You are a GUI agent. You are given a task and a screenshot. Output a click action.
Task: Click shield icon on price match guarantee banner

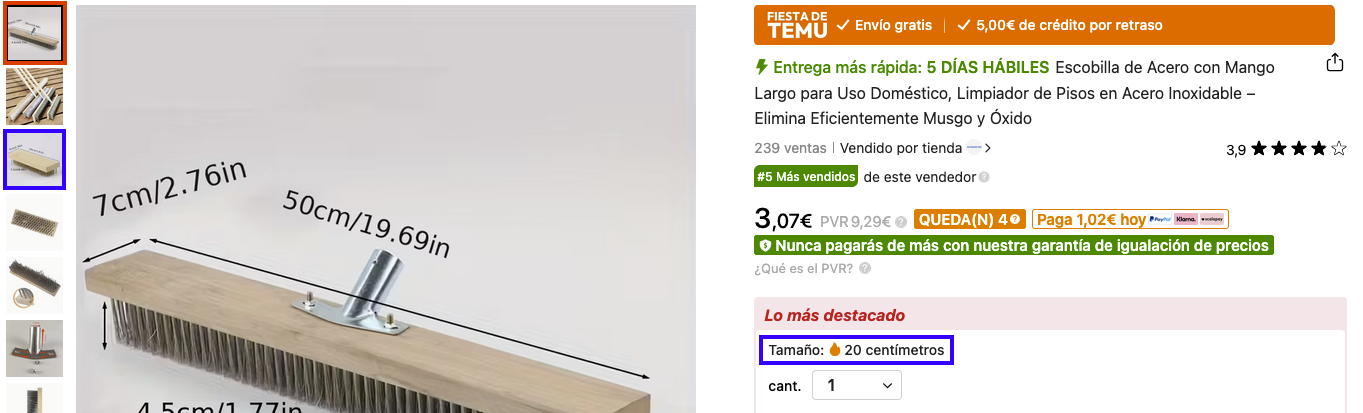click(765, 245)
